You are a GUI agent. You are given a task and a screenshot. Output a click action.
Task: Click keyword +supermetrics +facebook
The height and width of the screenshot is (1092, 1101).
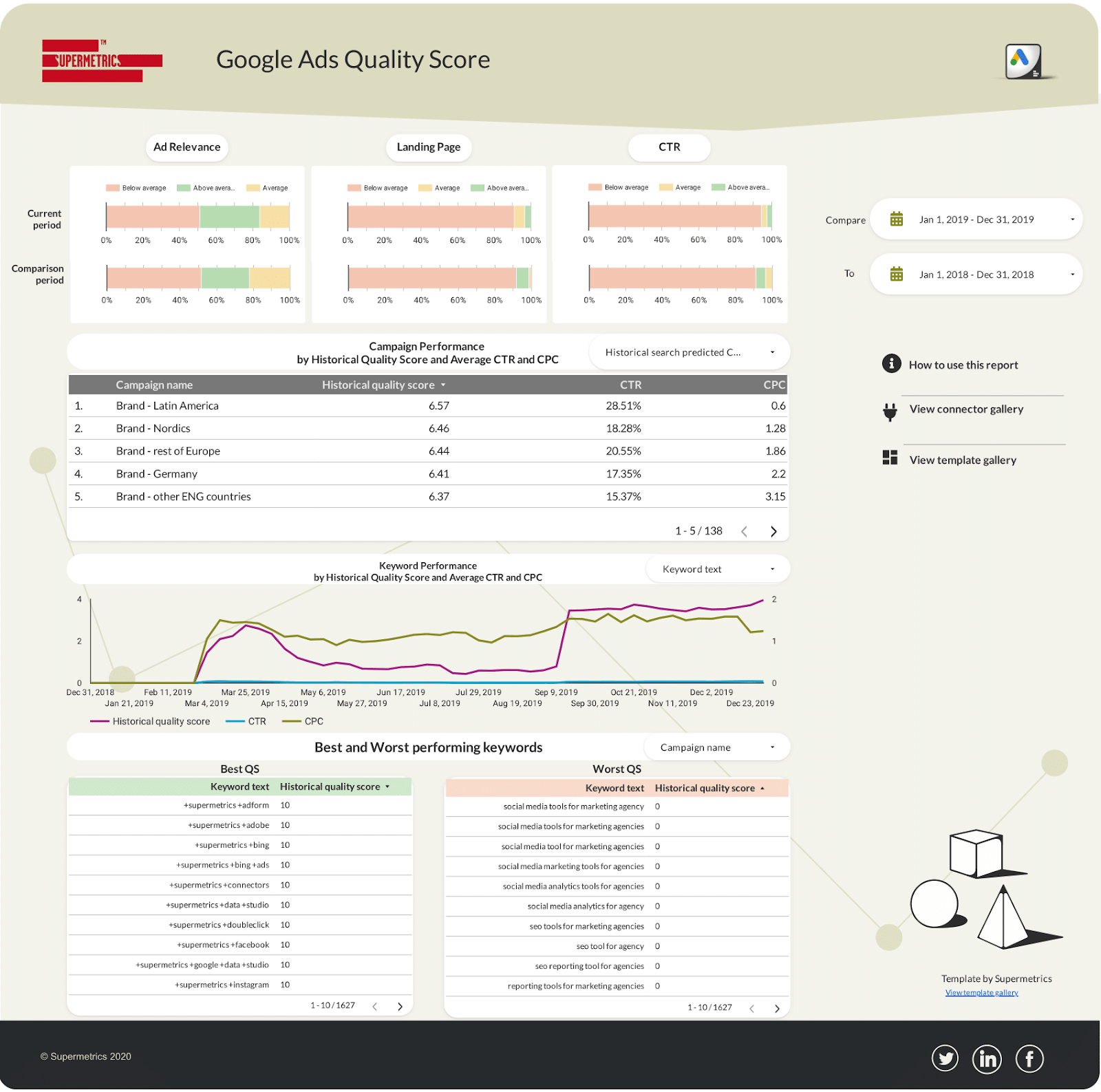(223, 945)
